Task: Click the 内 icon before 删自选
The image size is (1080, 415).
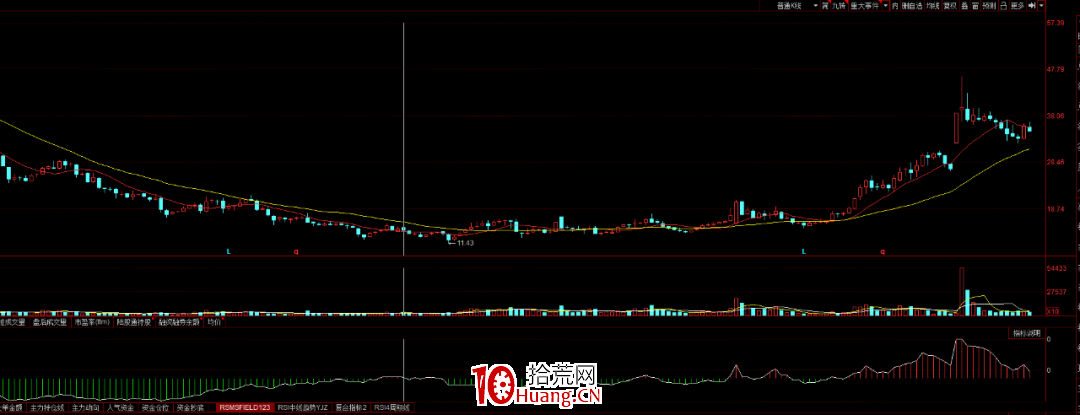Action: [895, 6]
